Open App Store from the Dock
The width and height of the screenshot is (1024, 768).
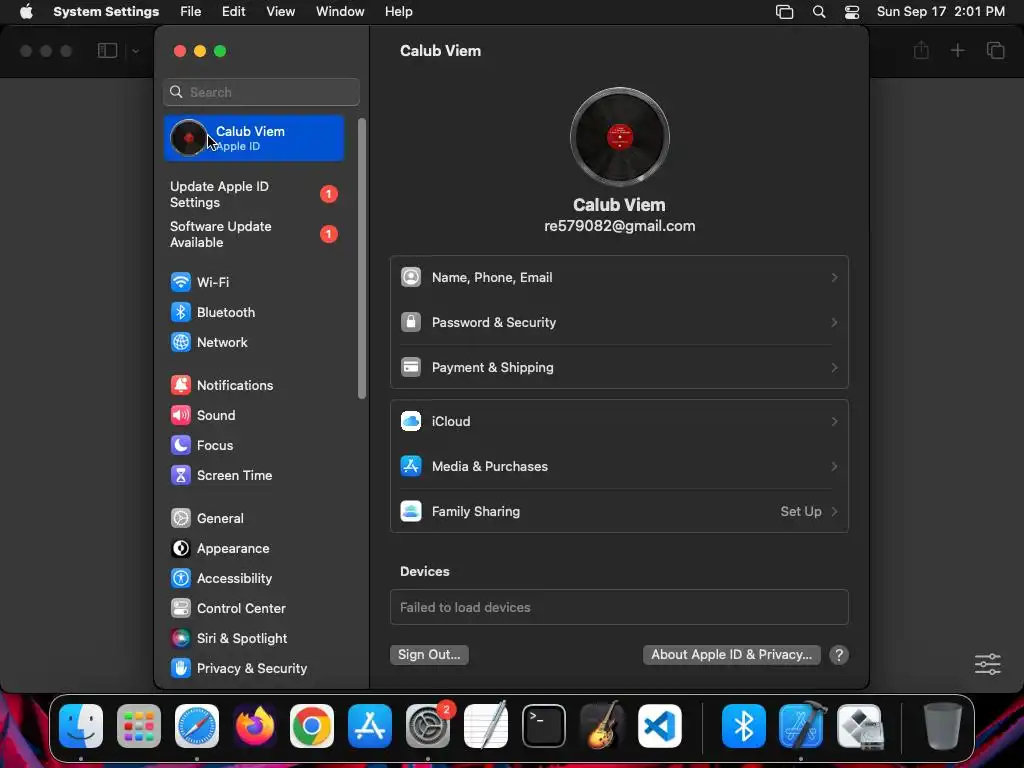click(x=370, y=726)
